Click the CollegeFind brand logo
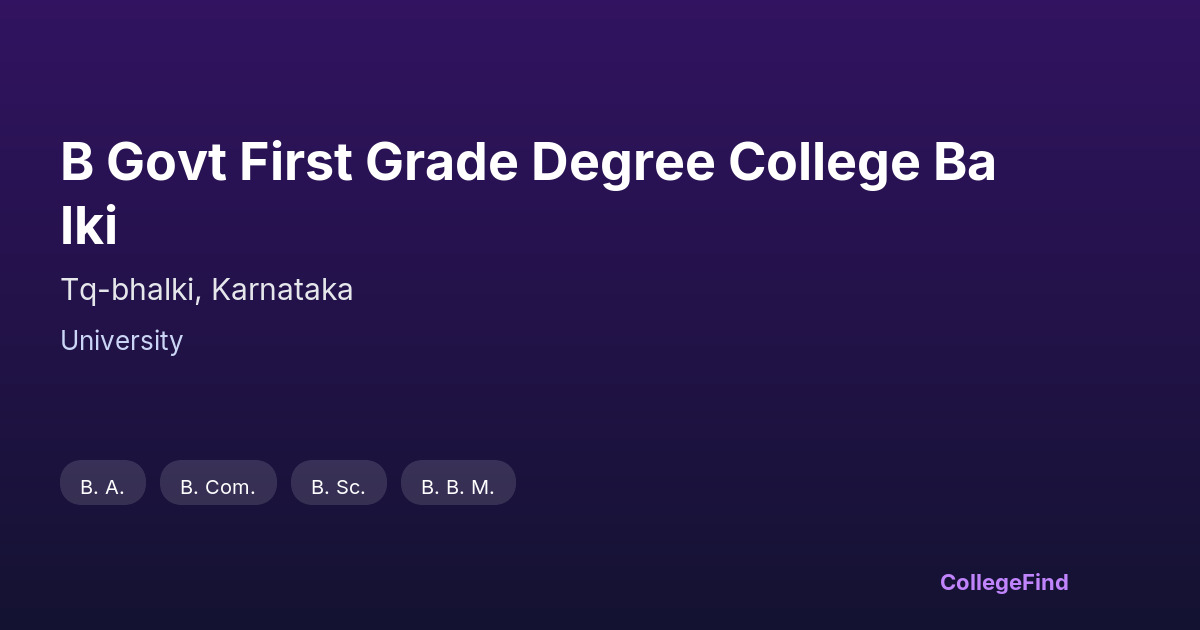The height and width of the screenshot is (630, 1200). pyautogui.click(x=1004, y=582)
